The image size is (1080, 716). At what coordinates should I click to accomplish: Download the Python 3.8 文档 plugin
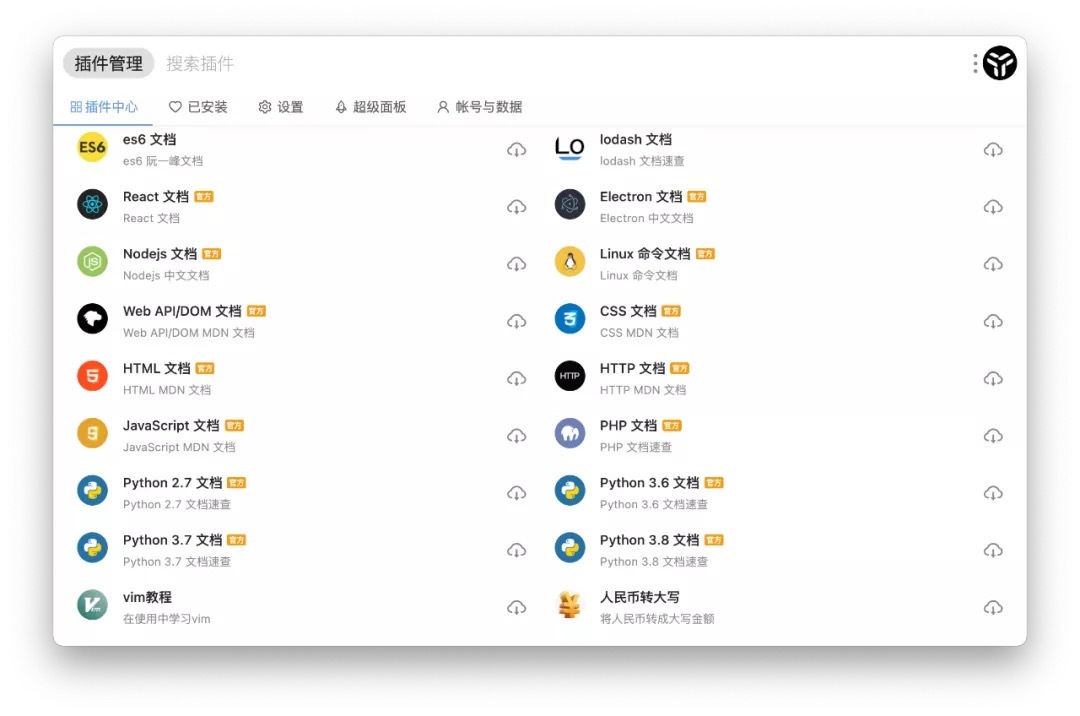[x=993, y=549]
